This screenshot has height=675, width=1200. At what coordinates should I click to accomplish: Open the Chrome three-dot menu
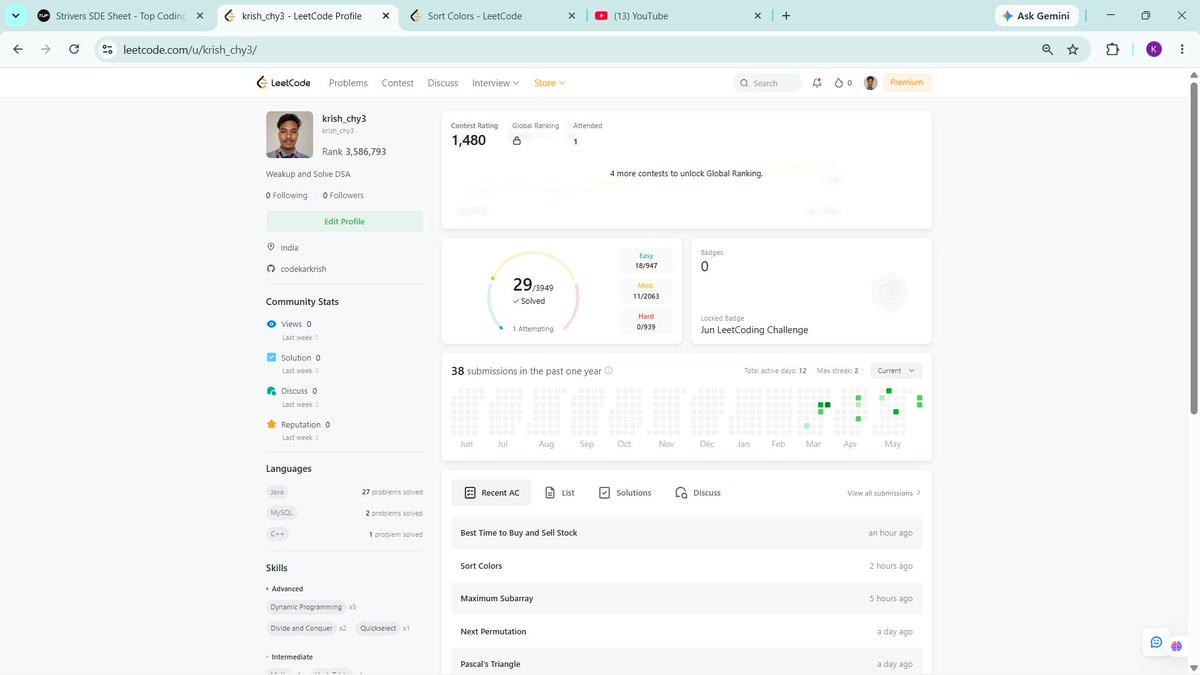[1184, 49]
